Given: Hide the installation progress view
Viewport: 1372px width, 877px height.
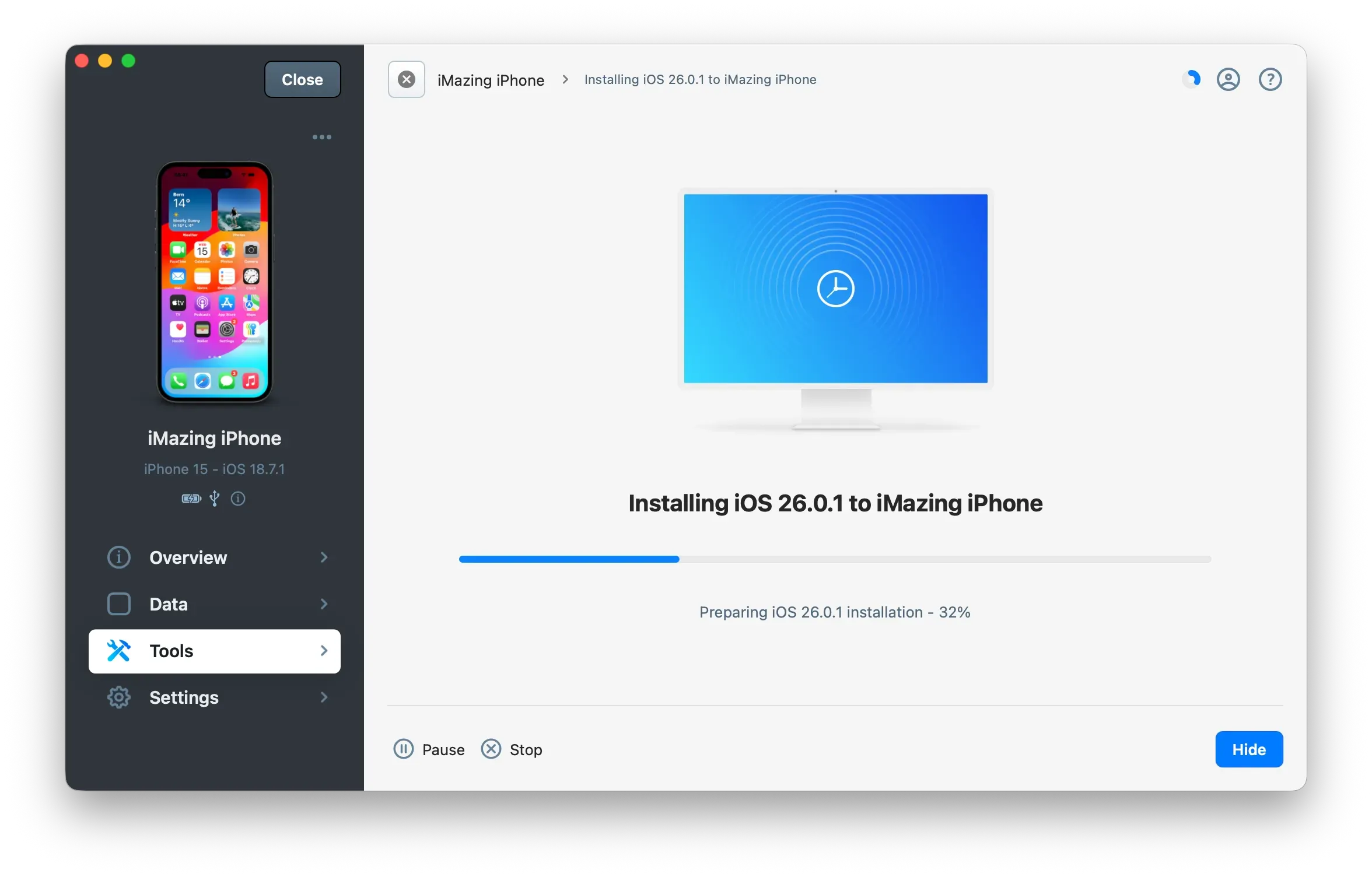Looking at the screenshot, I should pos(1248,749).
